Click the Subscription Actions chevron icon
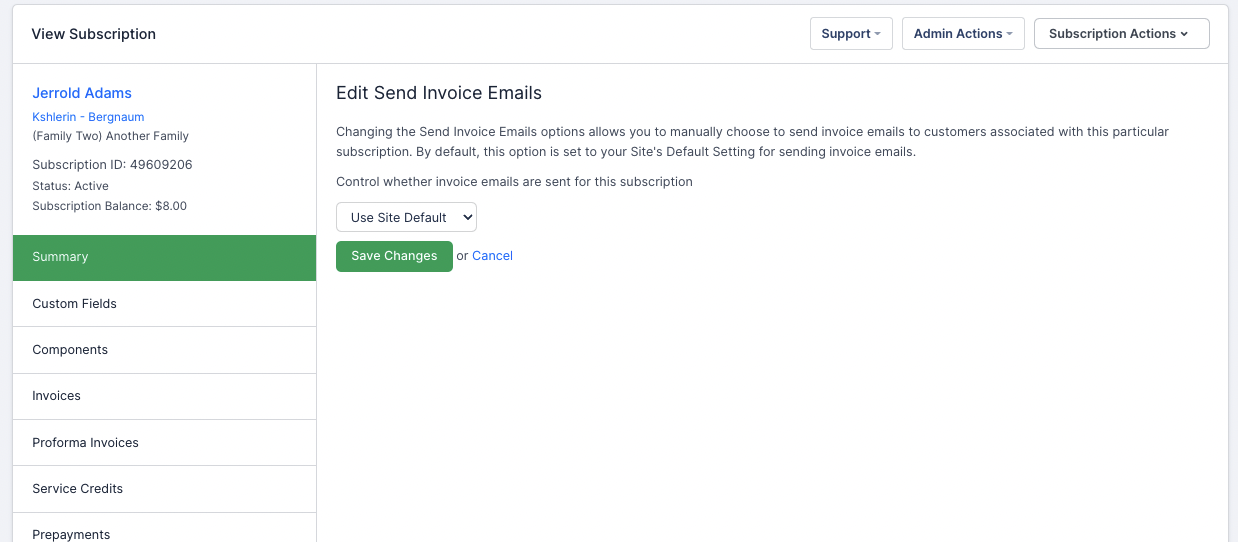This screenshot has width=1238, height=542. tap(1184, 34)
